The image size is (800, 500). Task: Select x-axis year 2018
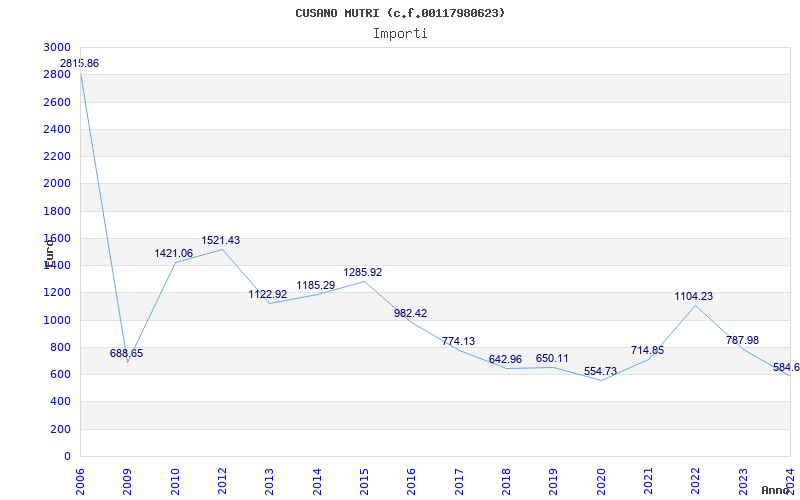(506, 482)
